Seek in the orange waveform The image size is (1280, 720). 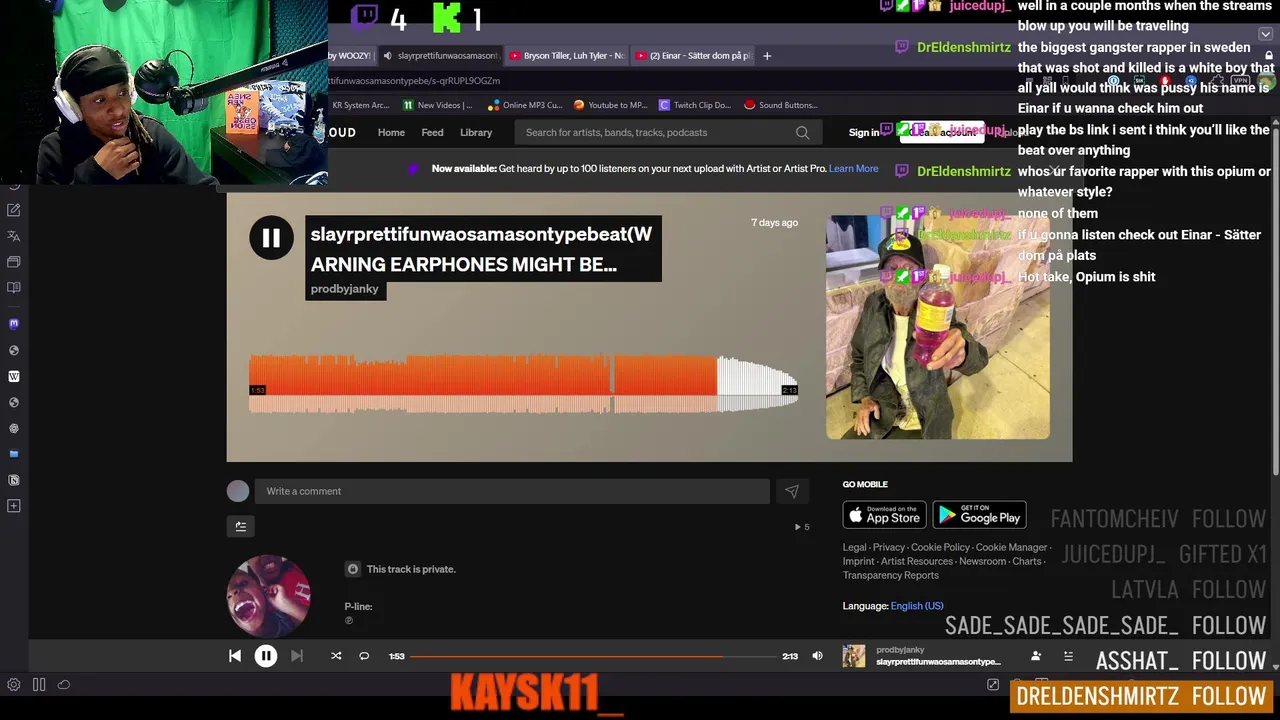[x=523, y=383]
